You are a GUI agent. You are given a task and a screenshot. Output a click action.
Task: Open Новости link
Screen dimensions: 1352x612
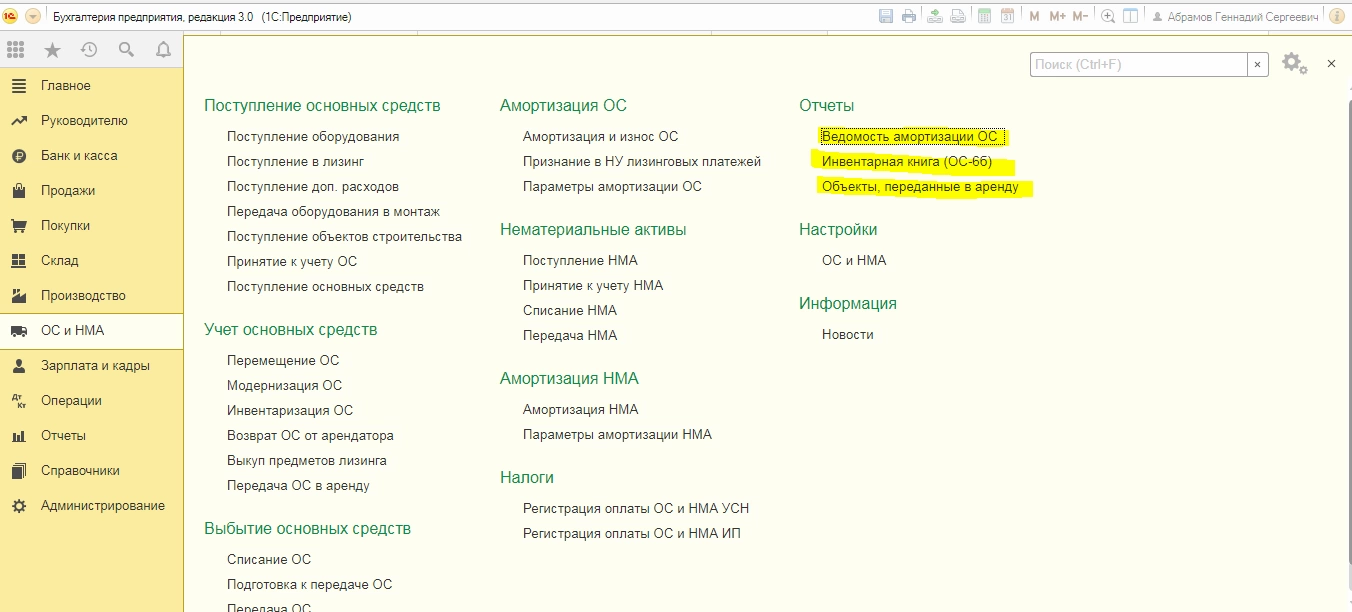click(848, 335)
